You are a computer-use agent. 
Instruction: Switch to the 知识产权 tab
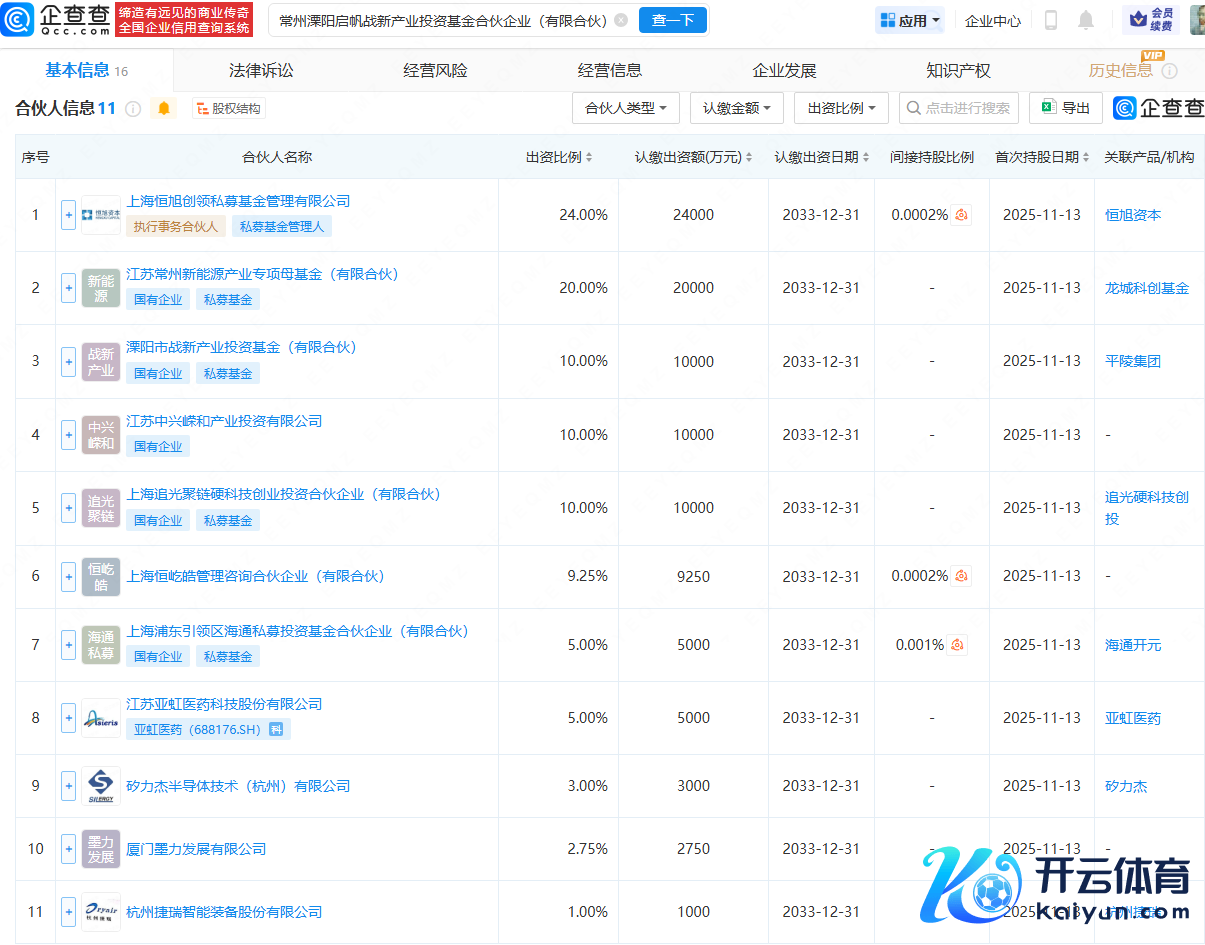(958, 71)
